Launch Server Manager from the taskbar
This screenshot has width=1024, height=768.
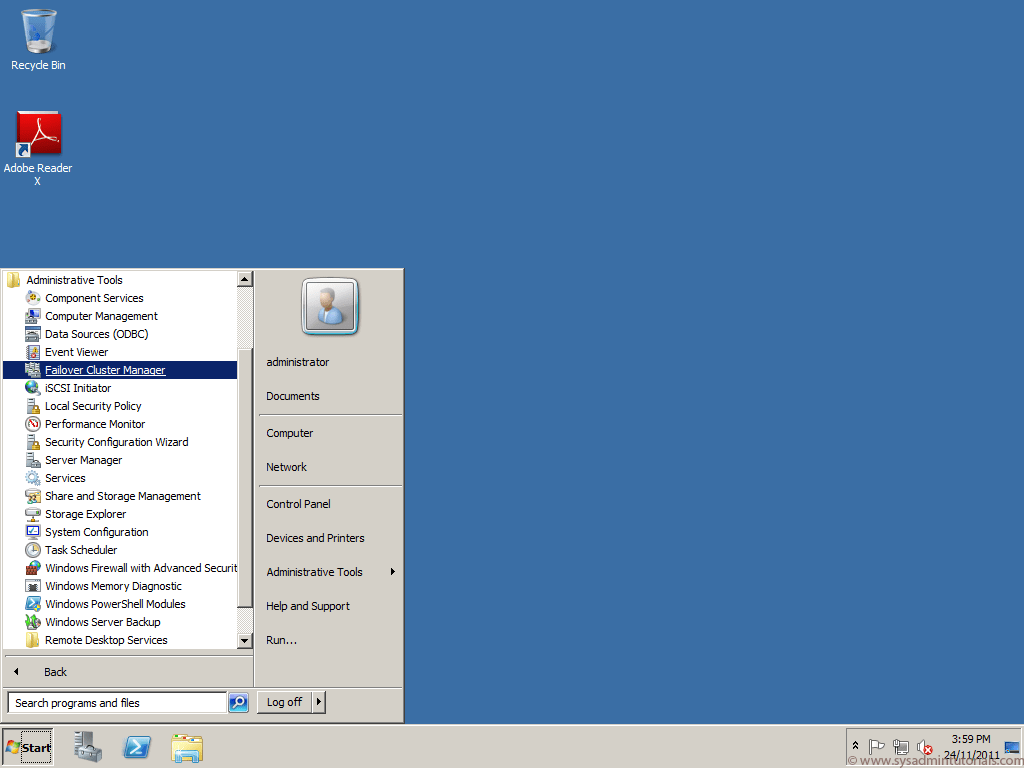pyautogui.click(x=87, y=747)
